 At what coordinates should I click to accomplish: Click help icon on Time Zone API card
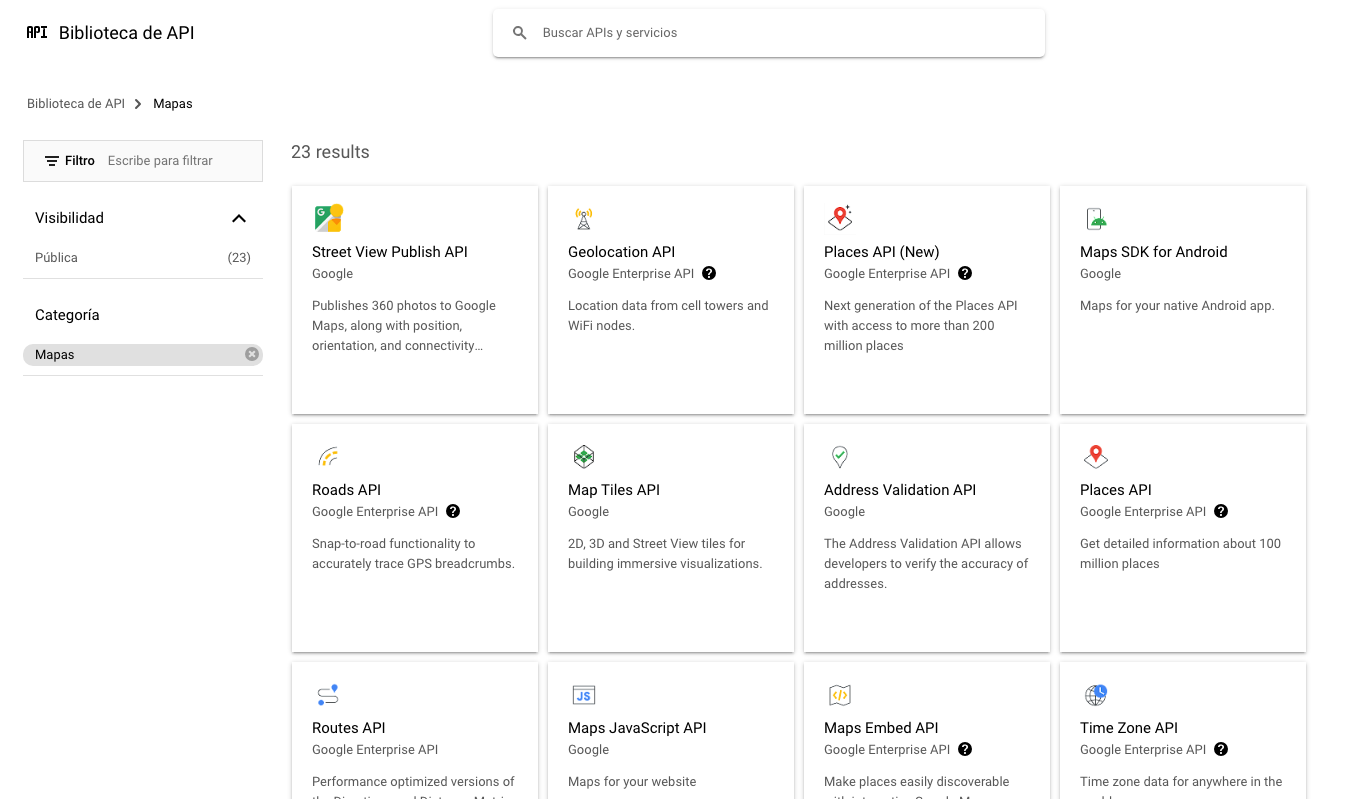[1221, 749]
